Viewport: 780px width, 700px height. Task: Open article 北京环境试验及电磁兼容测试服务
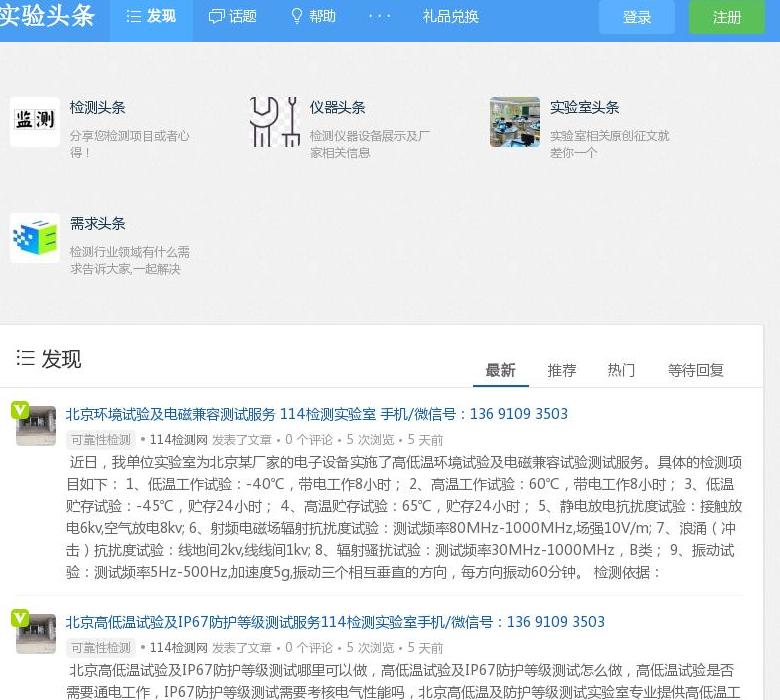pos(316,414)
